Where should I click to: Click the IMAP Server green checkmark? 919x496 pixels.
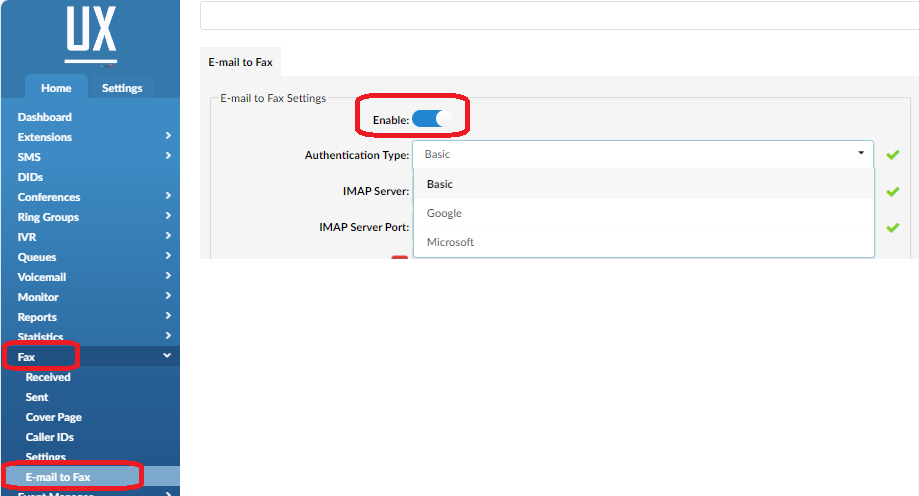pyautogui.click(x=893, y=192)
